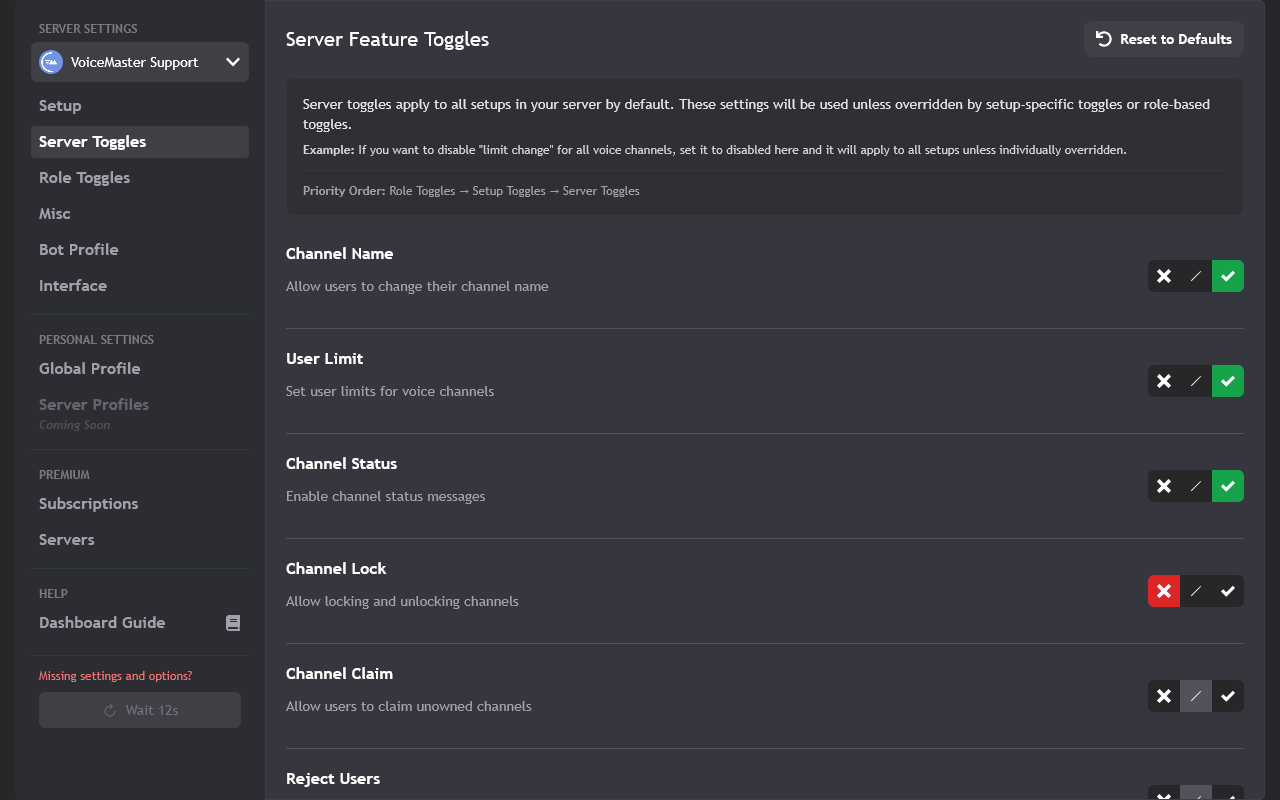Click the reset arrow icon beside Reset to Defaults
This screenshot has height=800, width=1280.
coord(1103,39)
